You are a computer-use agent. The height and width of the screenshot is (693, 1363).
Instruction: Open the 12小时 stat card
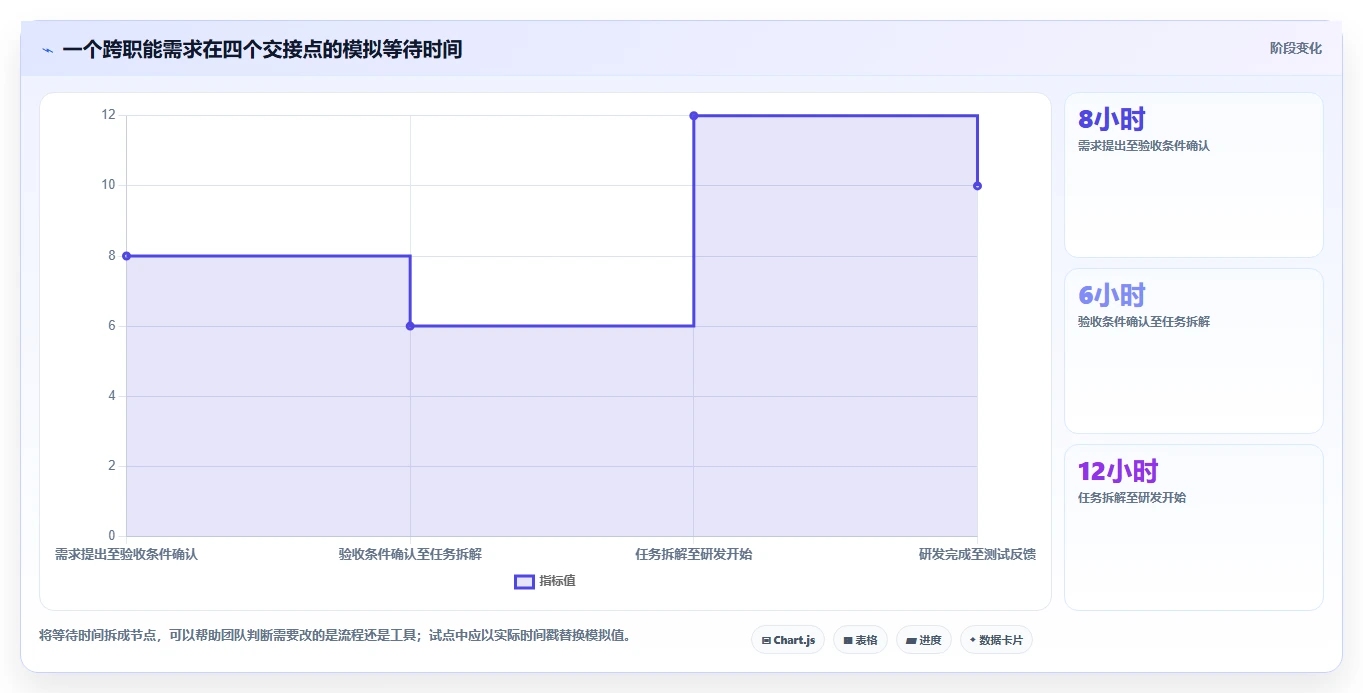point(1193,527)
